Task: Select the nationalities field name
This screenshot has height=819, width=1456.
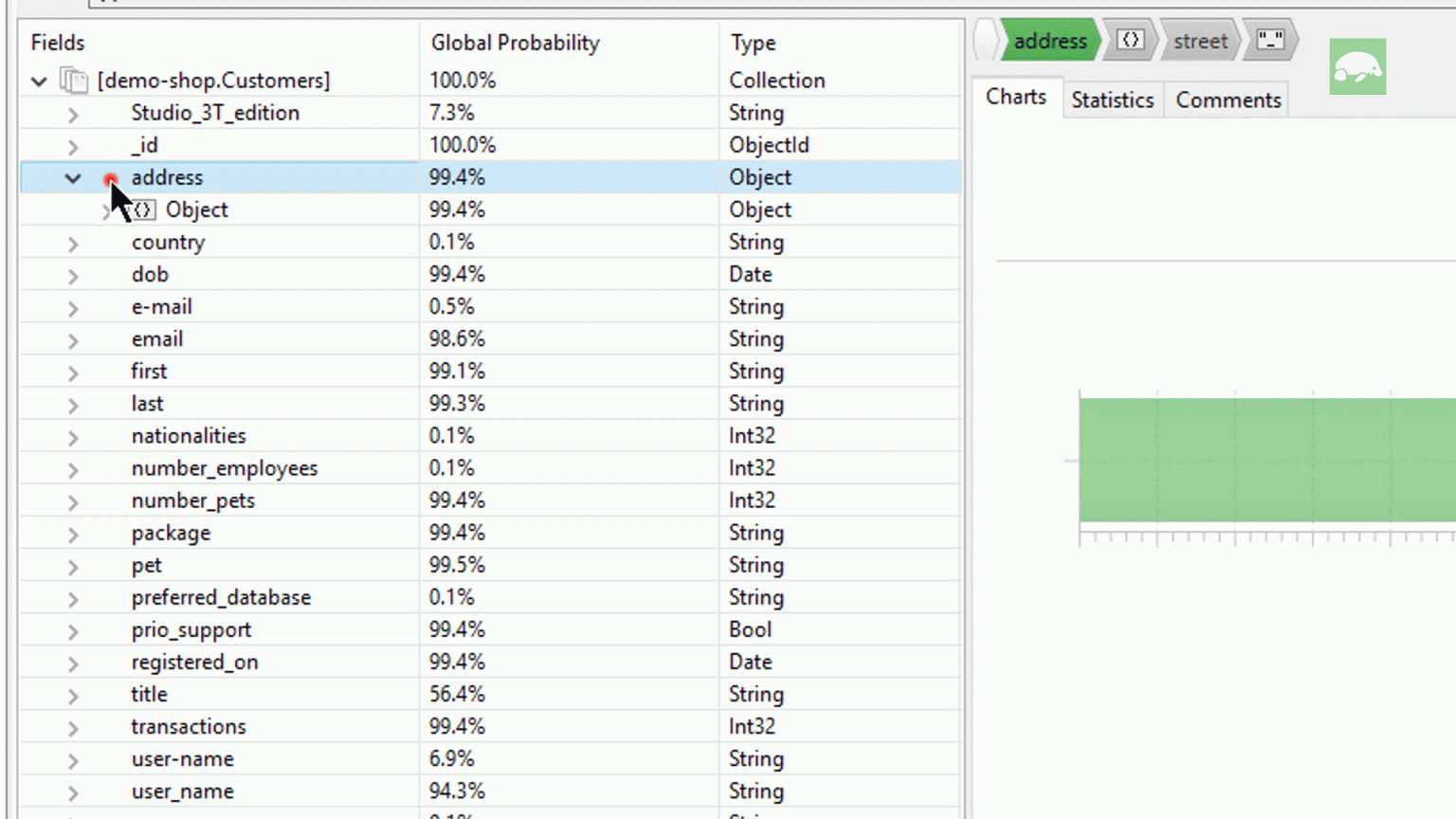Action: (189, 436)
